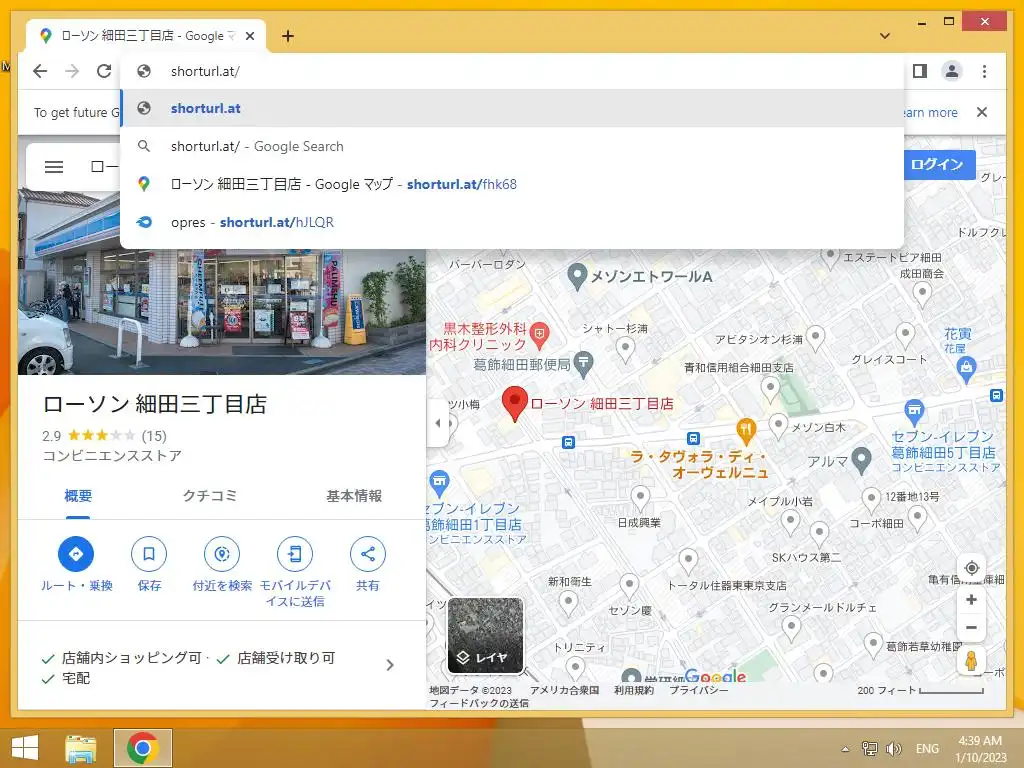
Task: Click the volume speaker tray icon
Action: (x=894, y=748)
